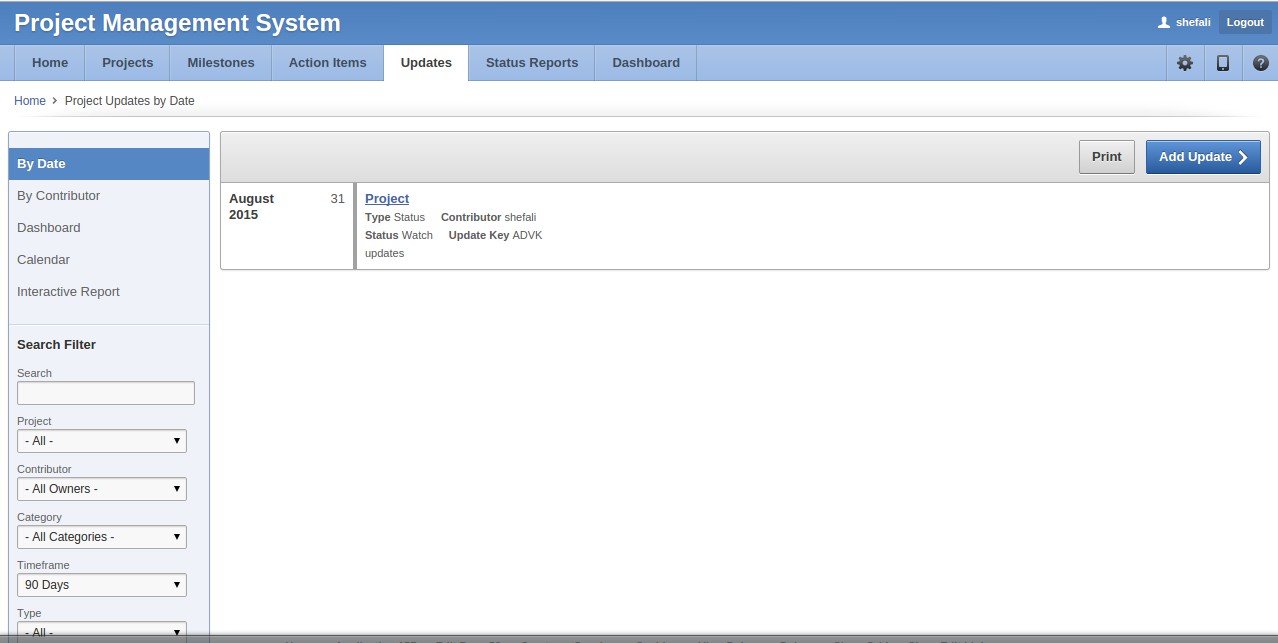Open the Status Reports tab
The width and height of the screenshot is (1278, 643).
coord(532,63)
